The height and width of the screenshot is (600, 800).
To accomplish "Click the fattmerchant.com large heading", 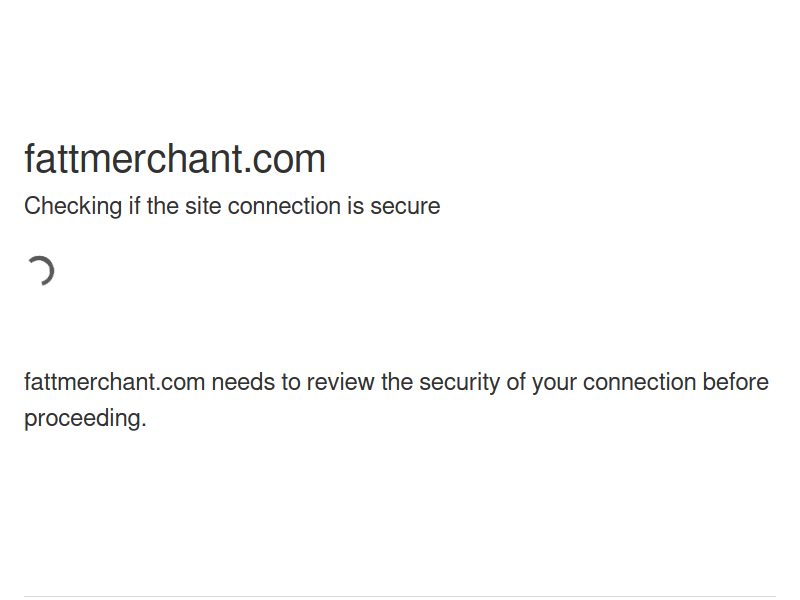I will [174, 159].
